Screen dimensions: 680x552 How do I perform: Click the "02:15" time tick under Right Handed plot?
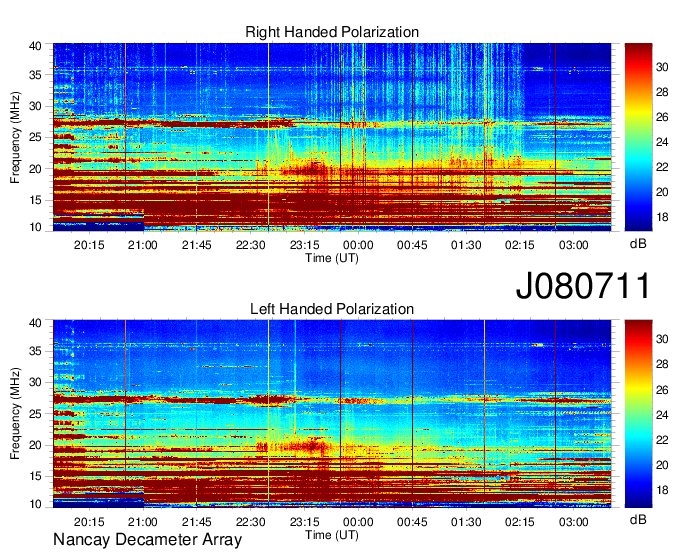[x=520, y=245]
